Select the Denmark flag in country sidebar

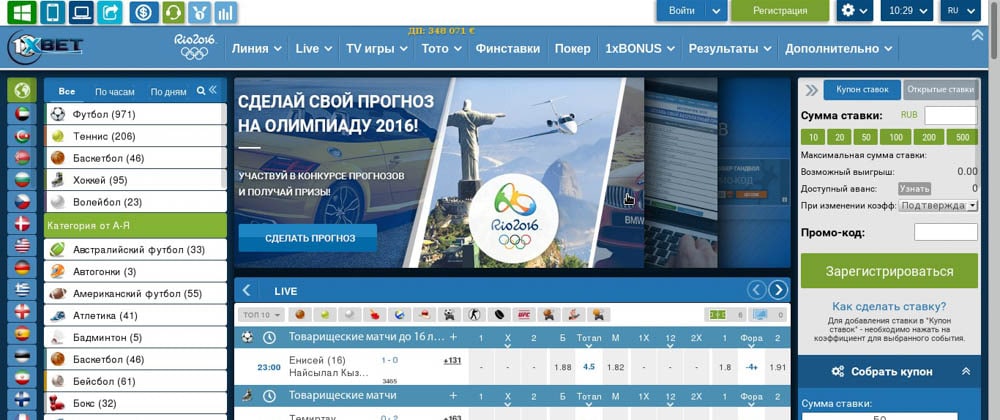pos(22,223)
